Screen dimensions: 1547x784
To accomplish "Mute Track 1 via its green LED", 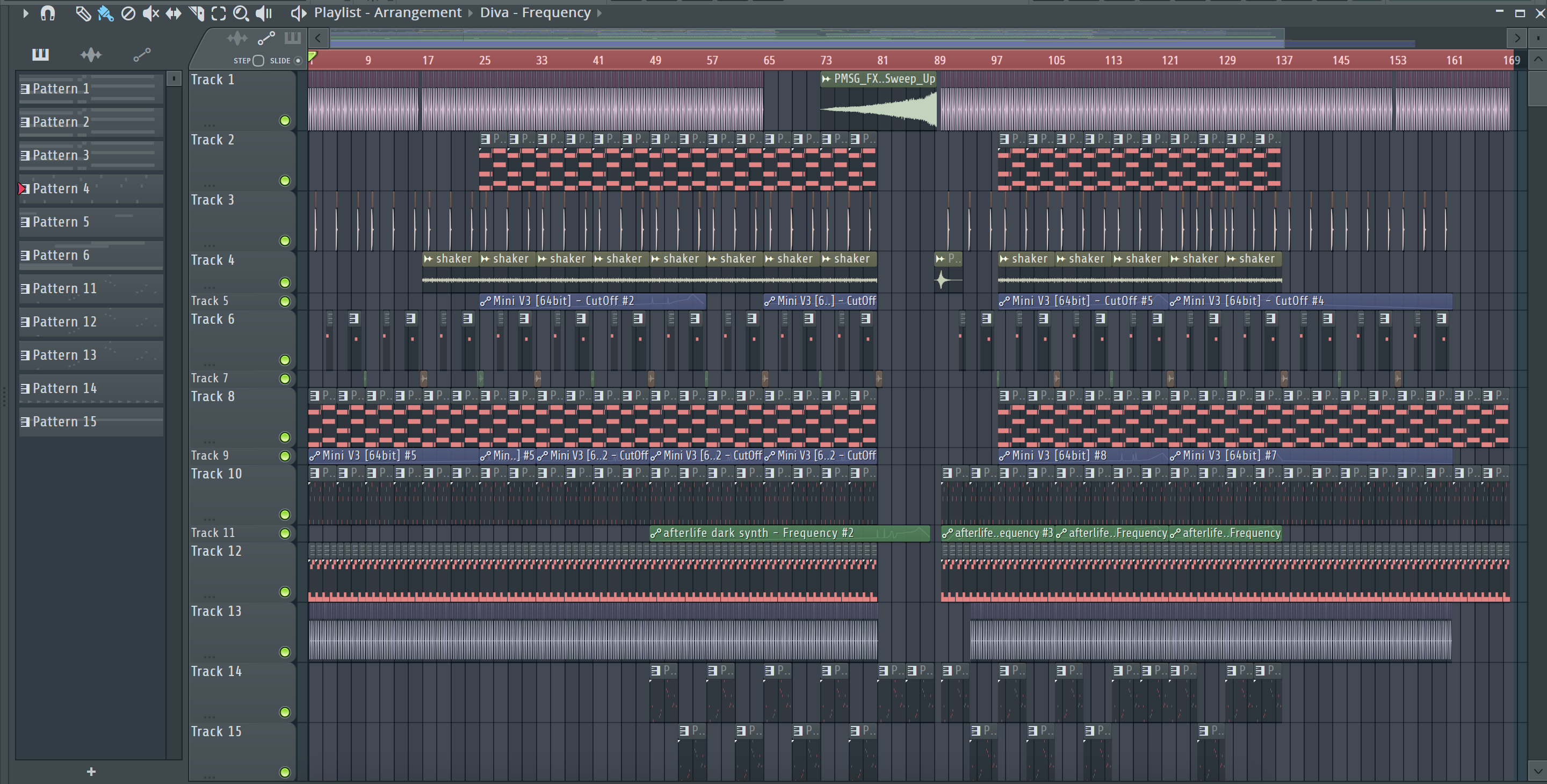I will pyautogui.click(x=285, y=121).
